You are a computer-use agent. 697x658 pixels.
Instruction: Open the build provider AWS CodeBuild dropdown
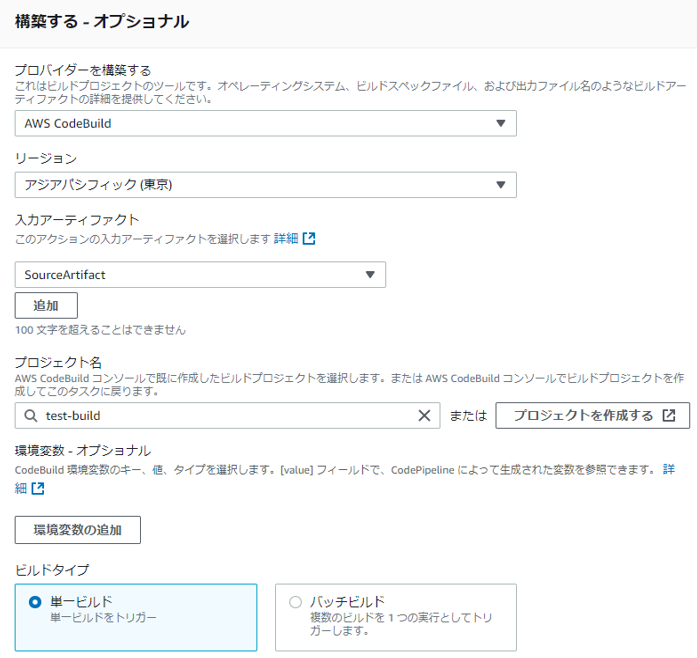click(265, 124)
